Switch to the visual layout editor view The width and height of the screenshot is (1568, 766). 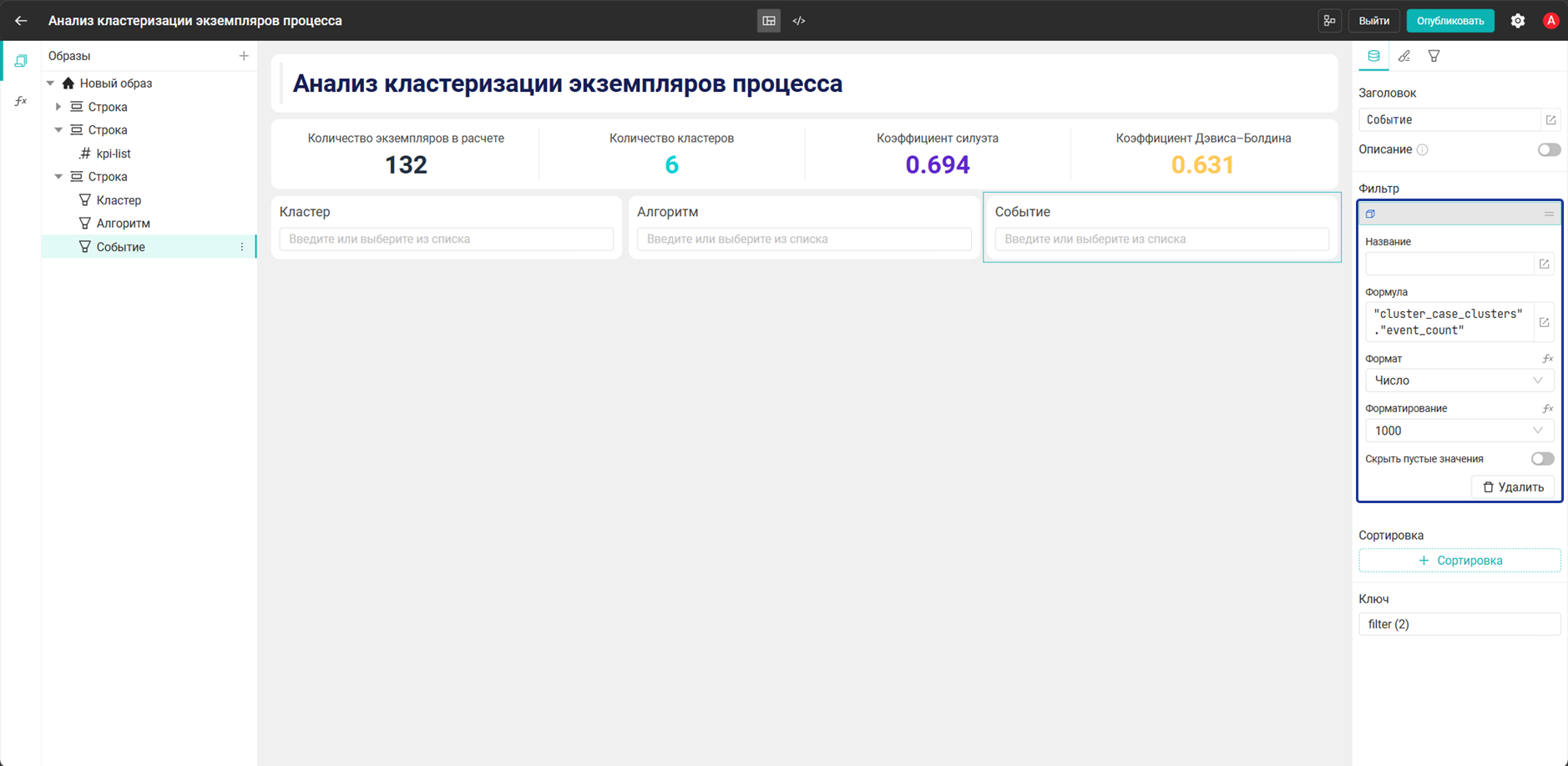pyautogui.click(x=769, y=21)
